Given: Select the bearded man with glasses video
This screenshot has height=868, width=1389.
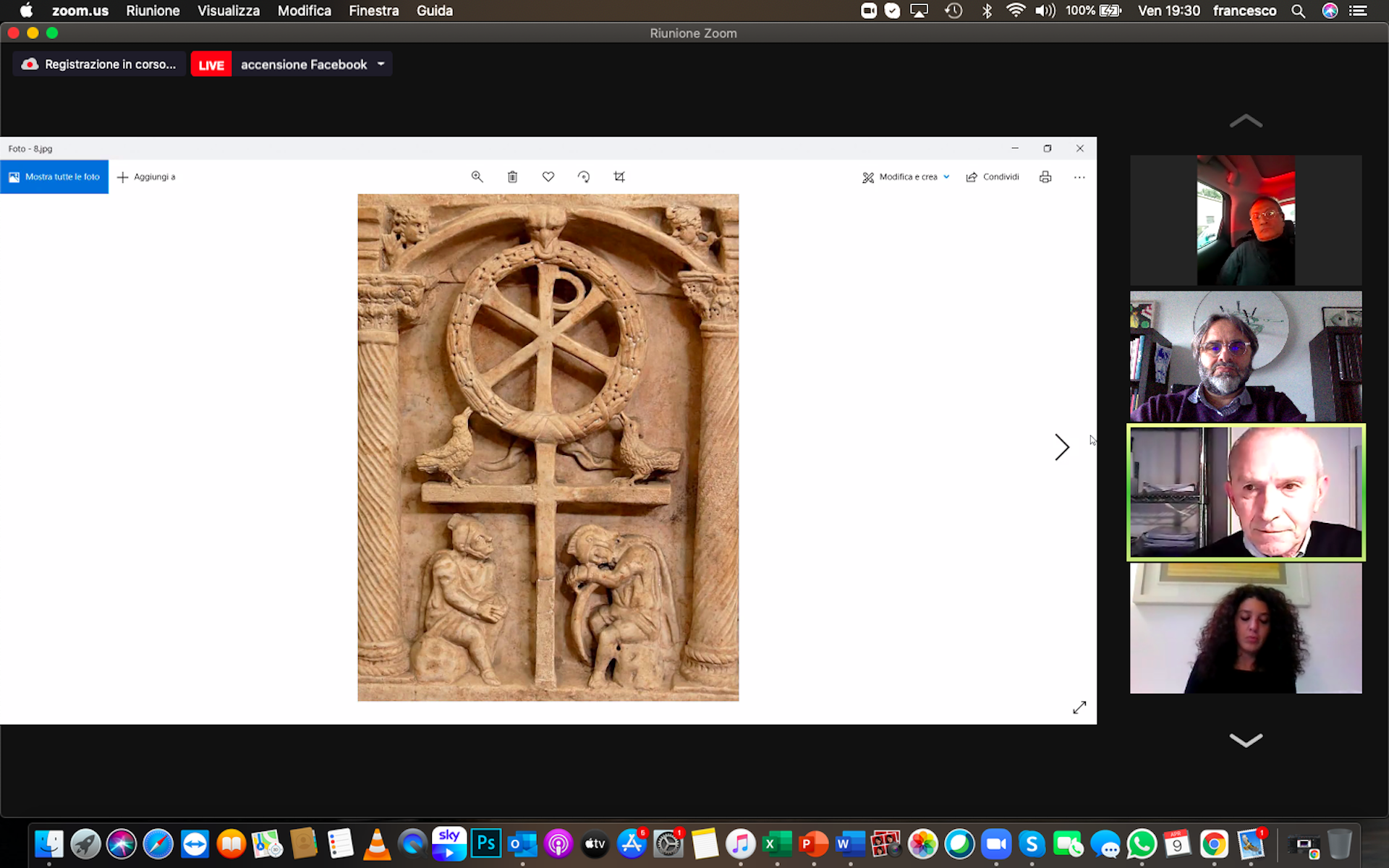Looking at the screenshot, I should tap(1246, 356).
